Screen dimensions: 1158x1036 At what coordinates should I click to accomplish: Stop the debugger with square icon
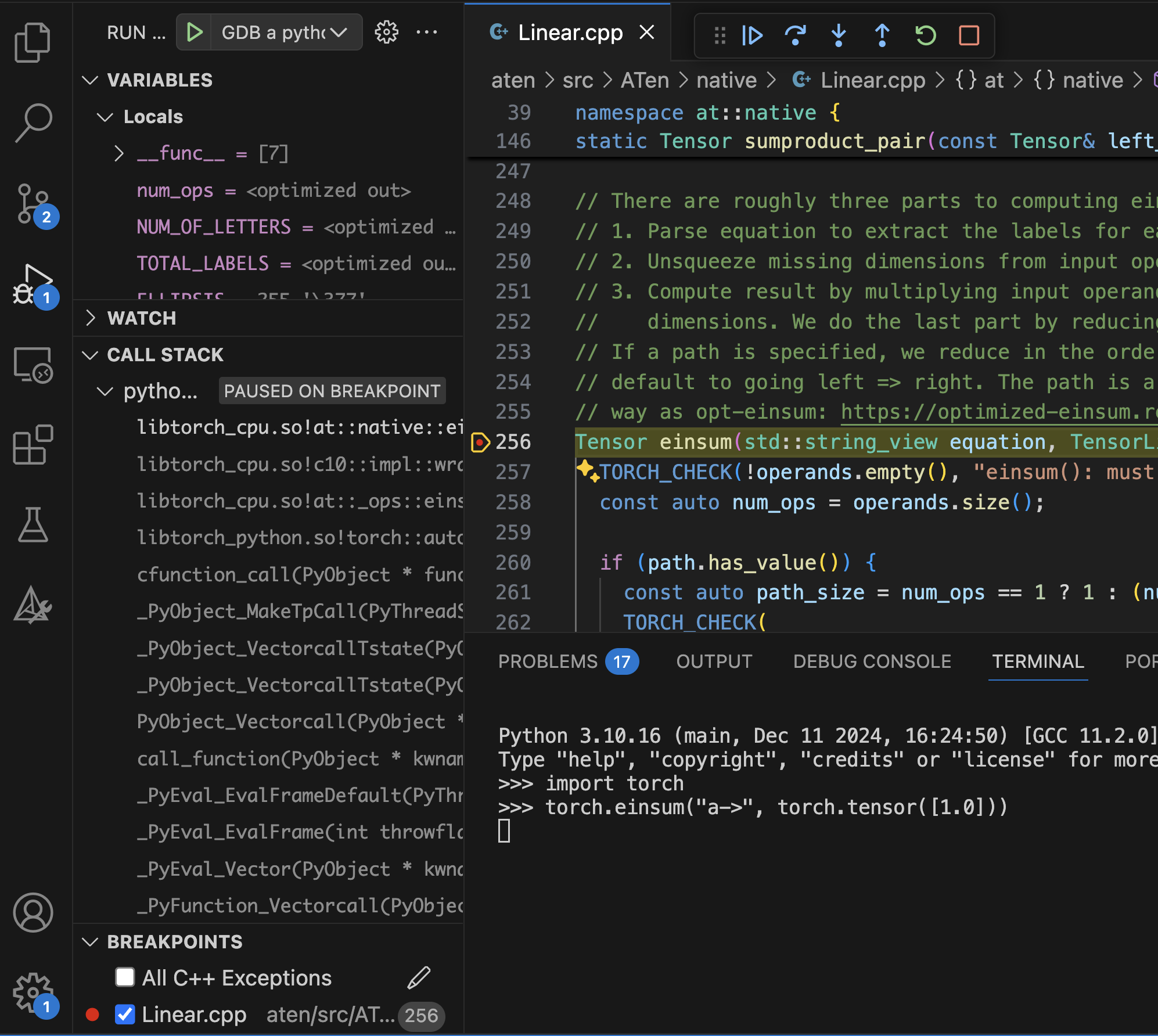969,35
